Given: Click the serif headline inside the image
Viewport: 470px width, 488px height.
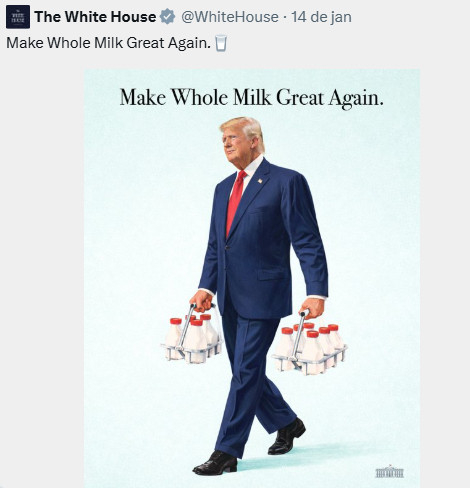Looking at the screenshot, I should 252,98.
